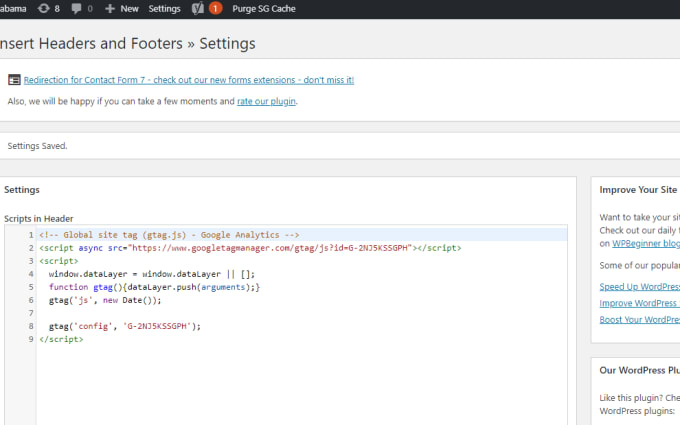Click the function gtag() code line
The width and height of the screenshot is (680, 425).
tap(154, 287)
